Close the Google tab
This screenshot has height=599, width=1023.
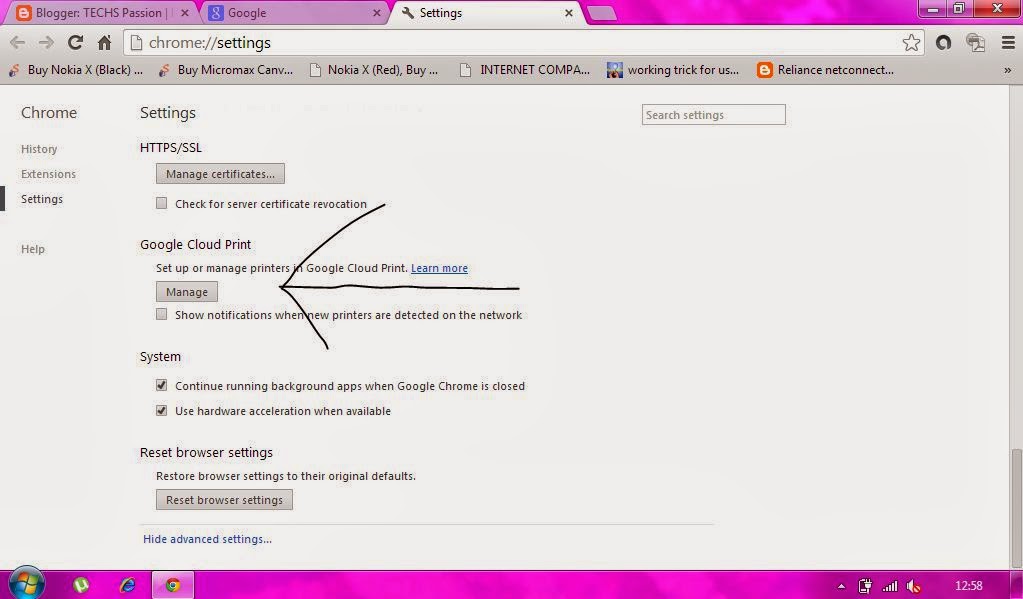pyautogui.click(x=376, y=13)
